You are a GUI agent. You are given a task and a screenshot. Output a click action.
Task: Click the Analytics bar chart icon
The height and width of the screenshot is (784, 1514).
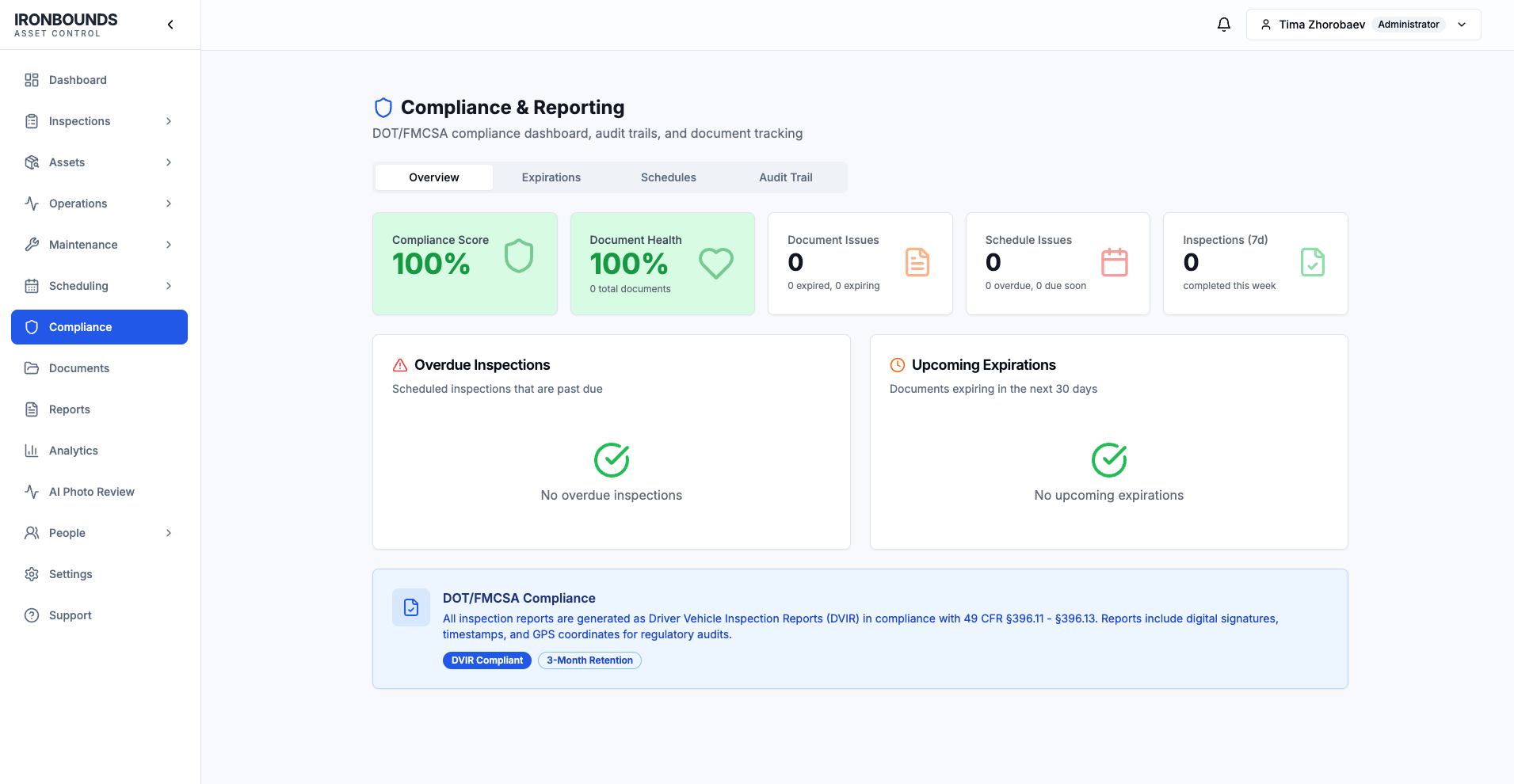point(32,451)
